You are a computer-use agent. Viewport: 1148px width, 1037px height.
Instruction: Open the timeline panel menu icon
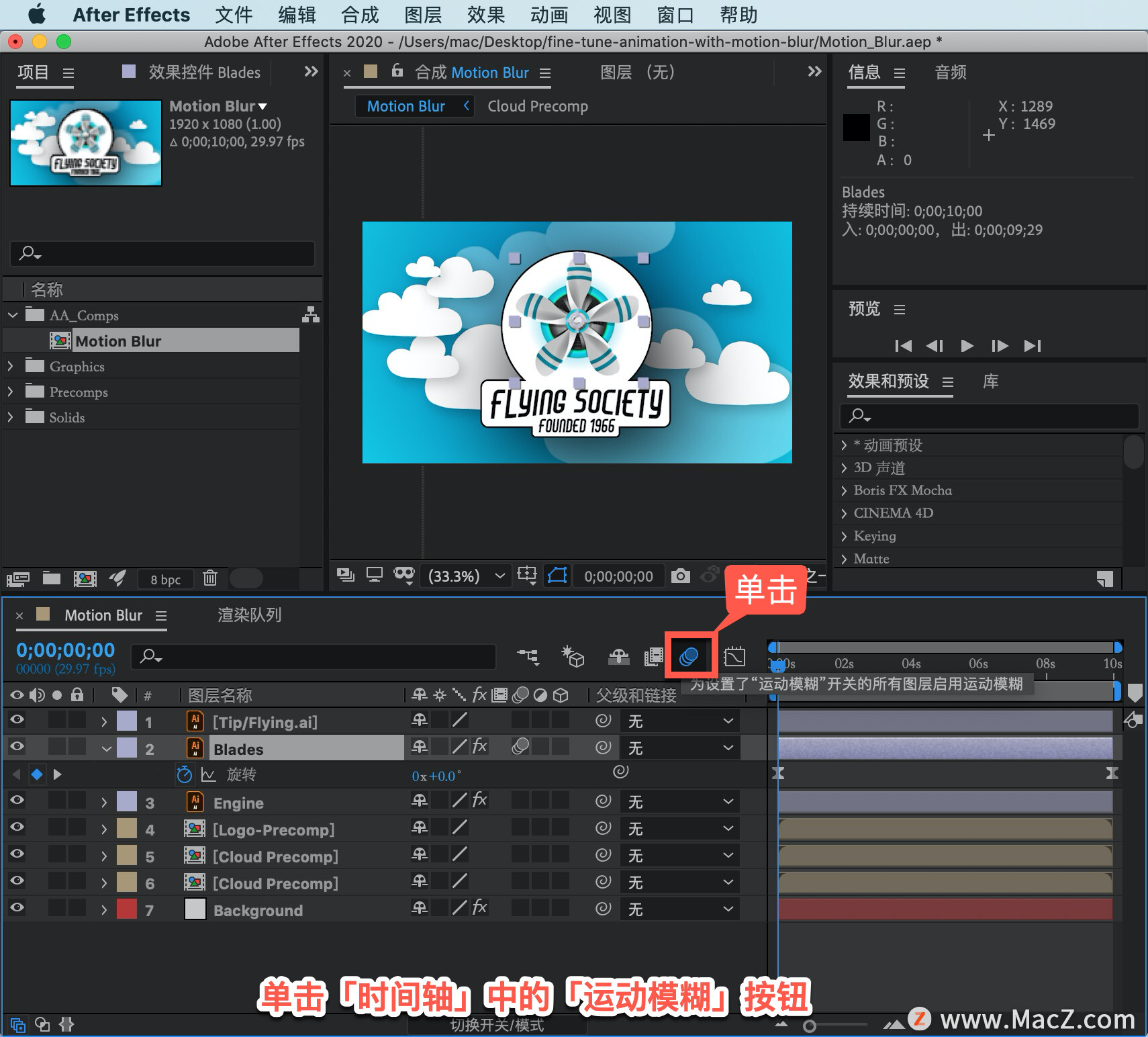click(x=161, y=616)
